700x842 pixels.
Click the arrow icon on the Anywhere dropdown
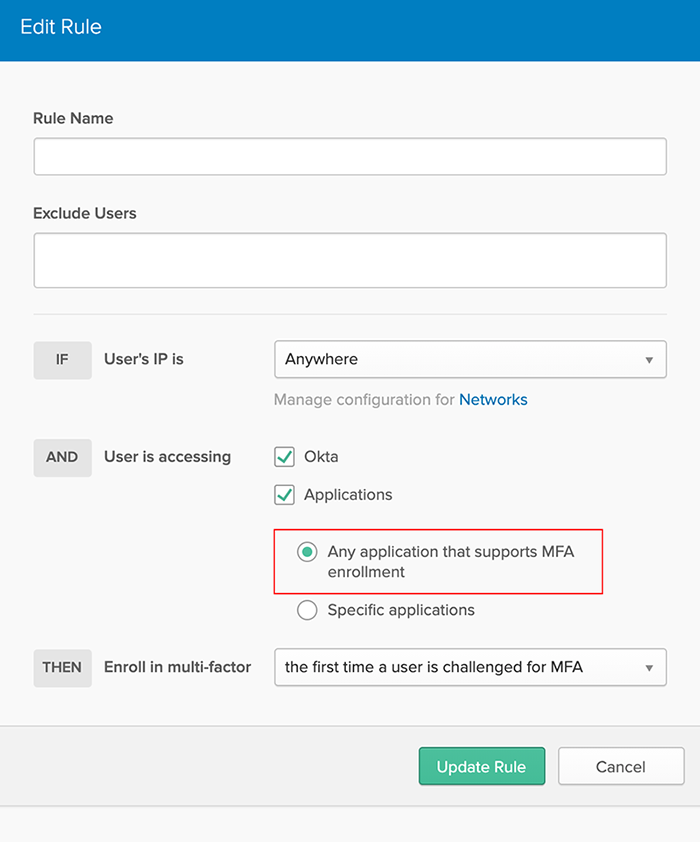[649, 360]
